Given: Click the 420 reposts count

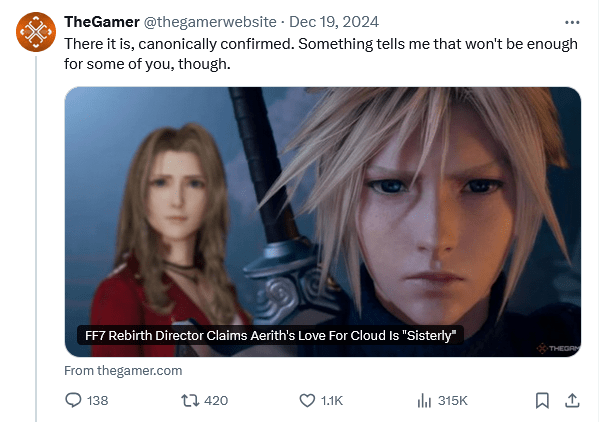Looking at the screenshot, I should [216, 400].
